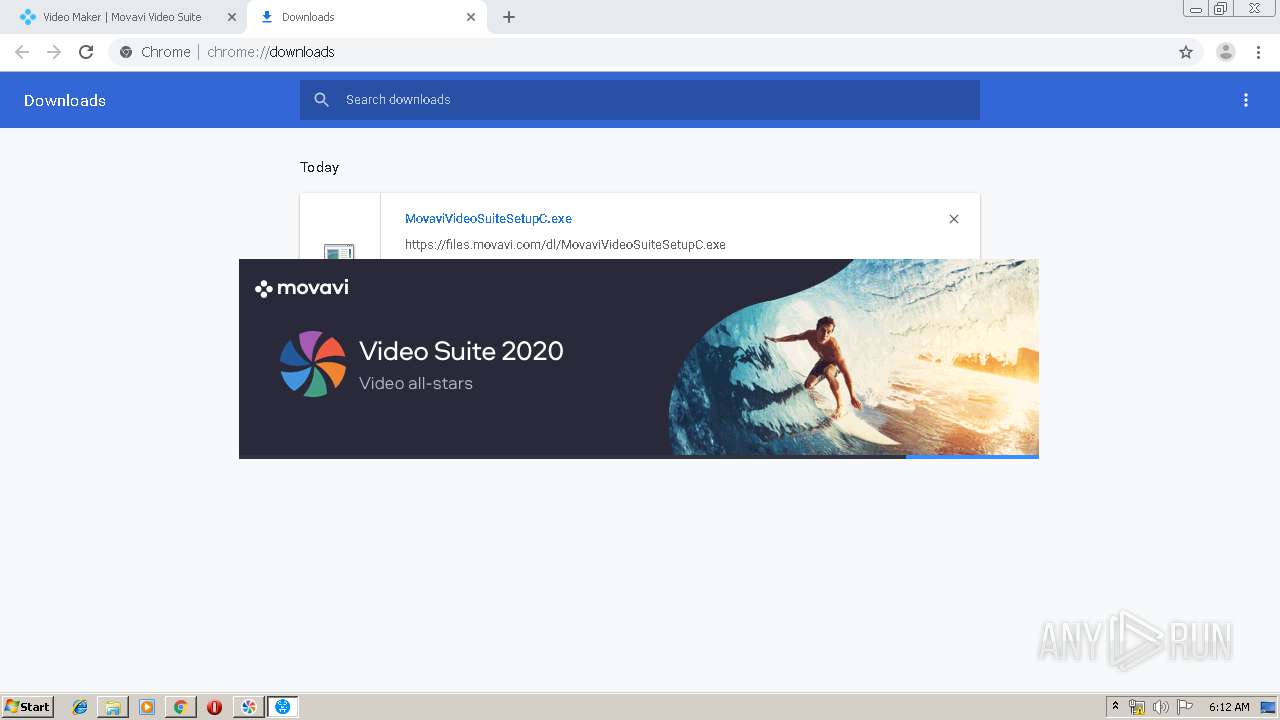1280x720 pixels.
Task: Go back to previous page
Action: (x=22, y=52)
